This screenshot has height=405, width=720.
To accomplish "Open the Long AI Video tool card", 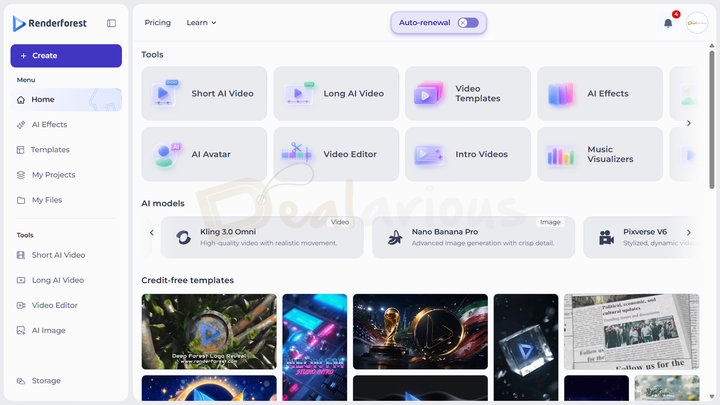I will coord(336,94).
